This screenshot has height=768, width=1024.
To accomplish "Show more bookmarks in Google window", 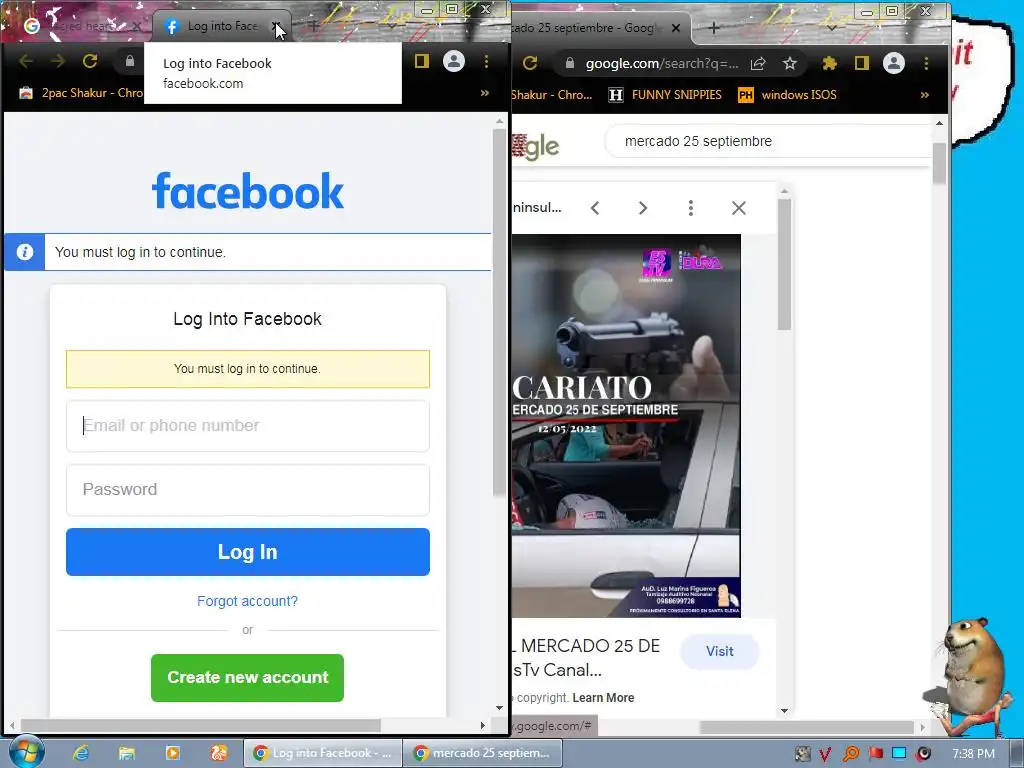I will 925,95.
